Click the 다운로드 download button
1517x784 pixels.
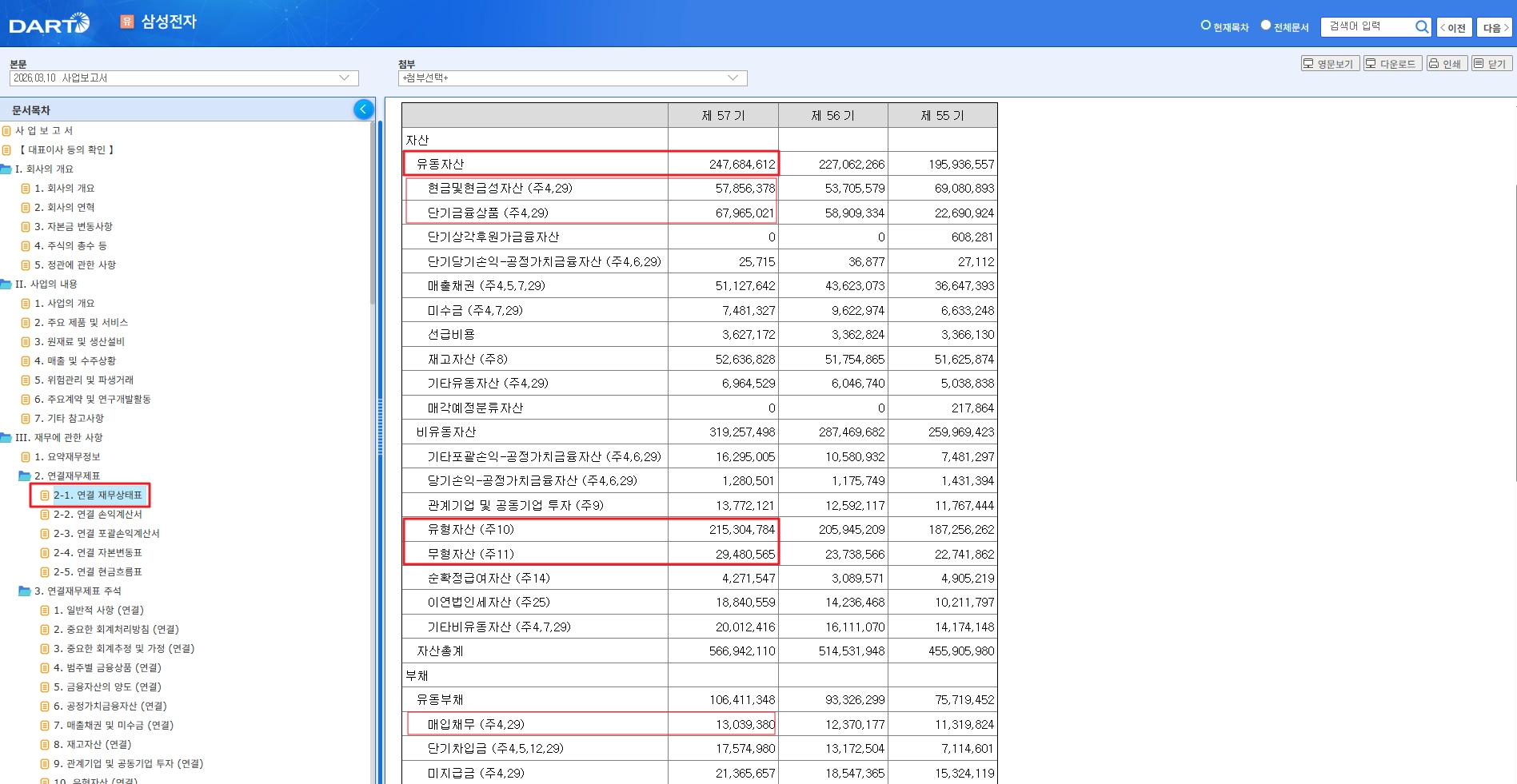[1392, 64]
